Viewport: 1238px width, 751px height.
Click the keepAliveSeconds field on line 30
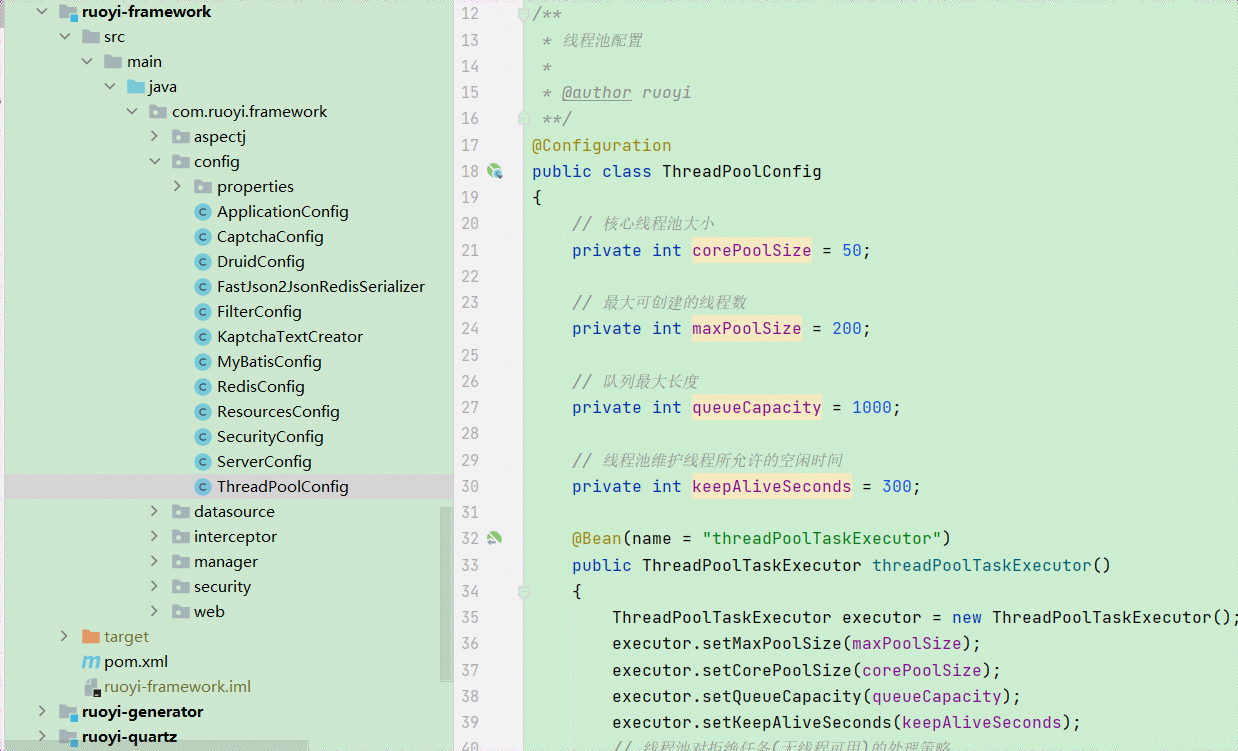pos(772,486)
